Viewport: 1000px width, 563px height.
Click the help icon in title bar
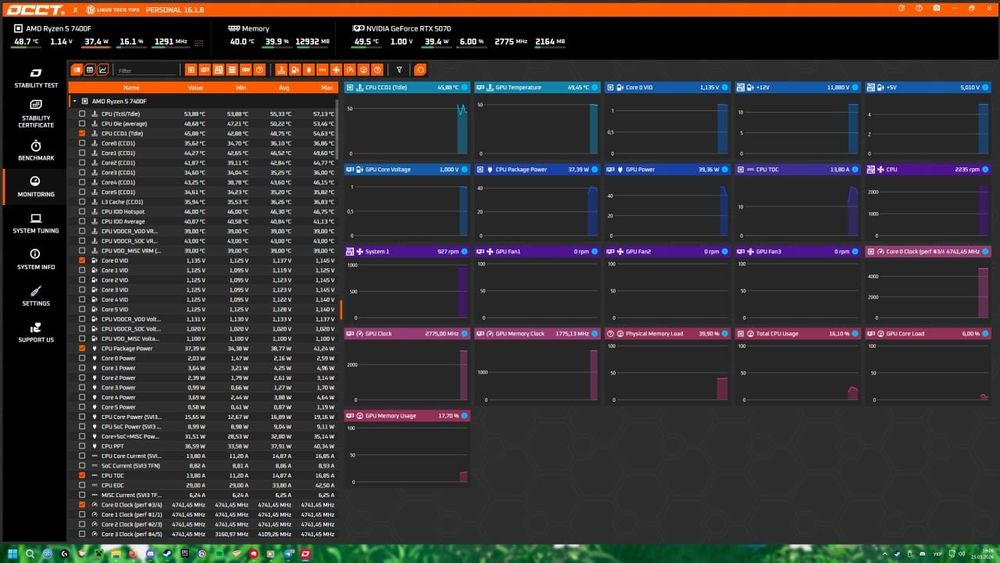coord(919,8)
